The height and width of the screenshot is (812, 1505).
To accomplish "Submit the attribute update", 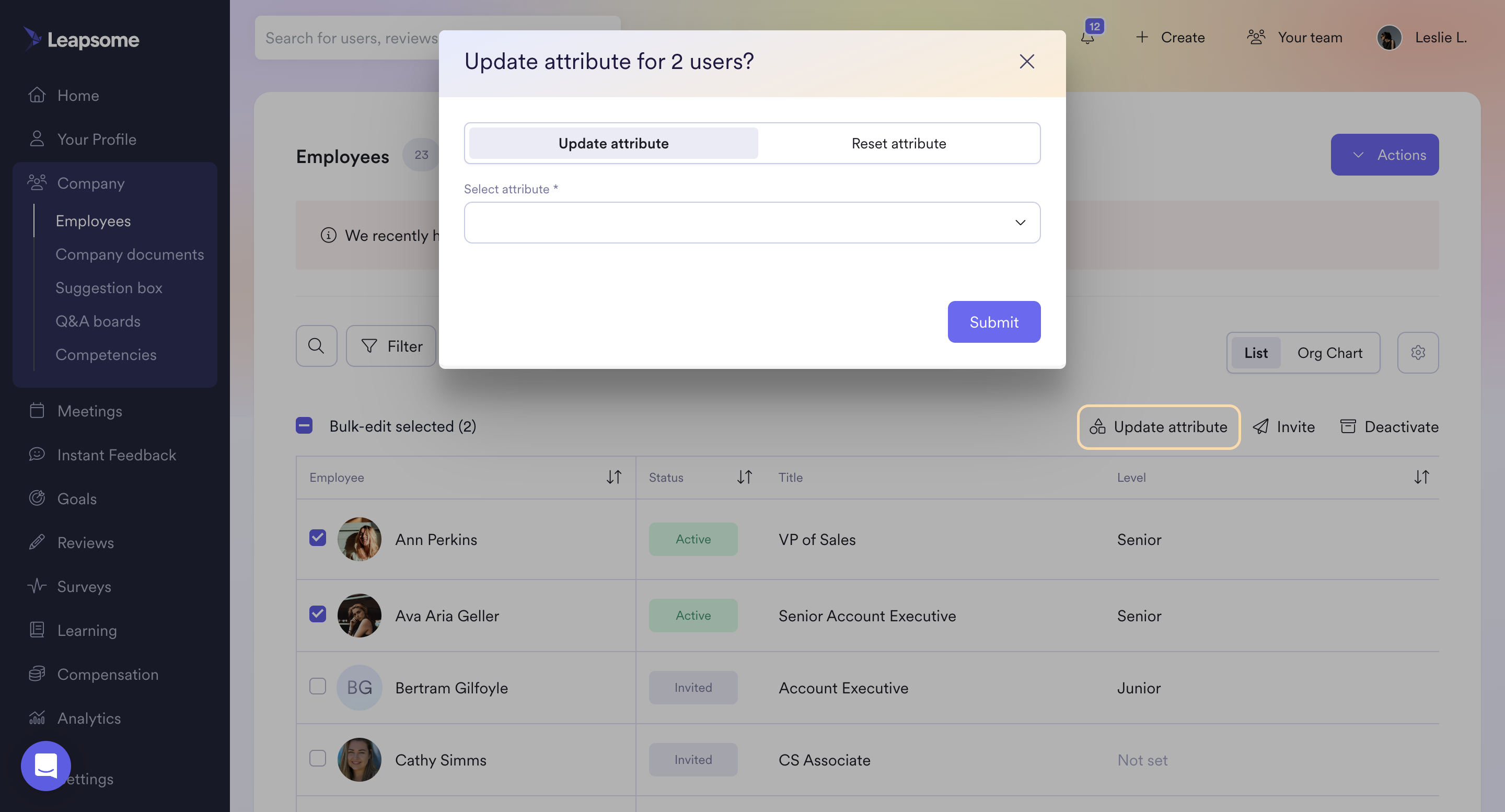I will point(993,322).
